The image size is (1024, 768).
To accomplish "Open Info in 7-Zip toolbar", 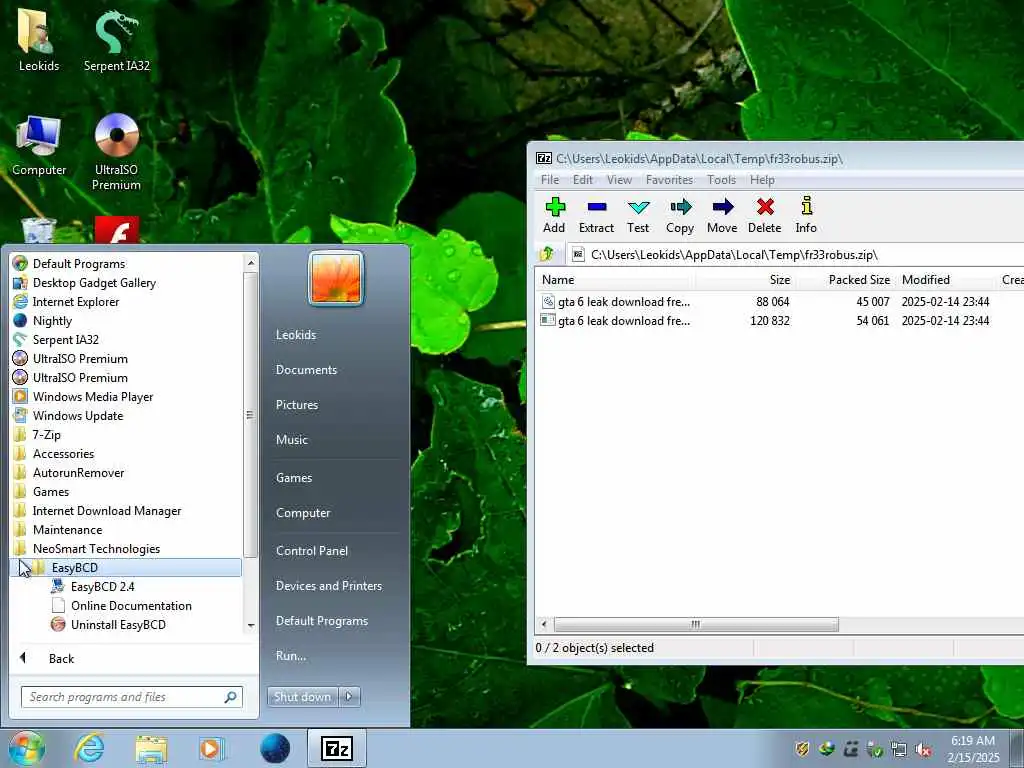I will click(806, 215).
